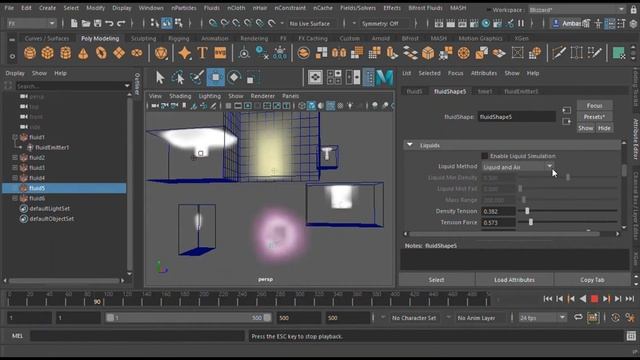The image size is (640, 360).
Task: Select the arrow Select tool
Action: [160, 77]
